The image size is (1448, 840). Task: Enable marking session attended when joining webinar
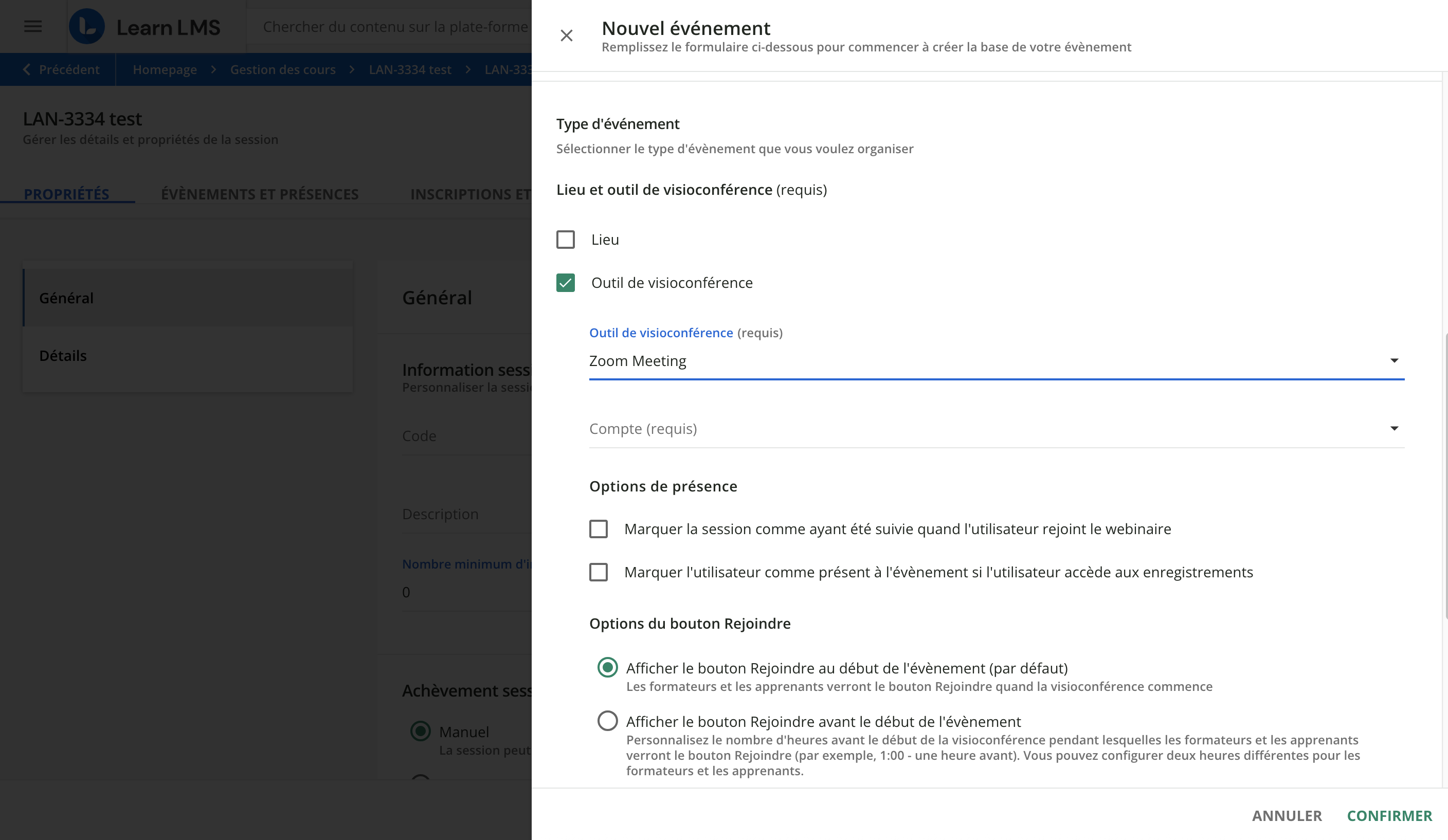point(598,528)
